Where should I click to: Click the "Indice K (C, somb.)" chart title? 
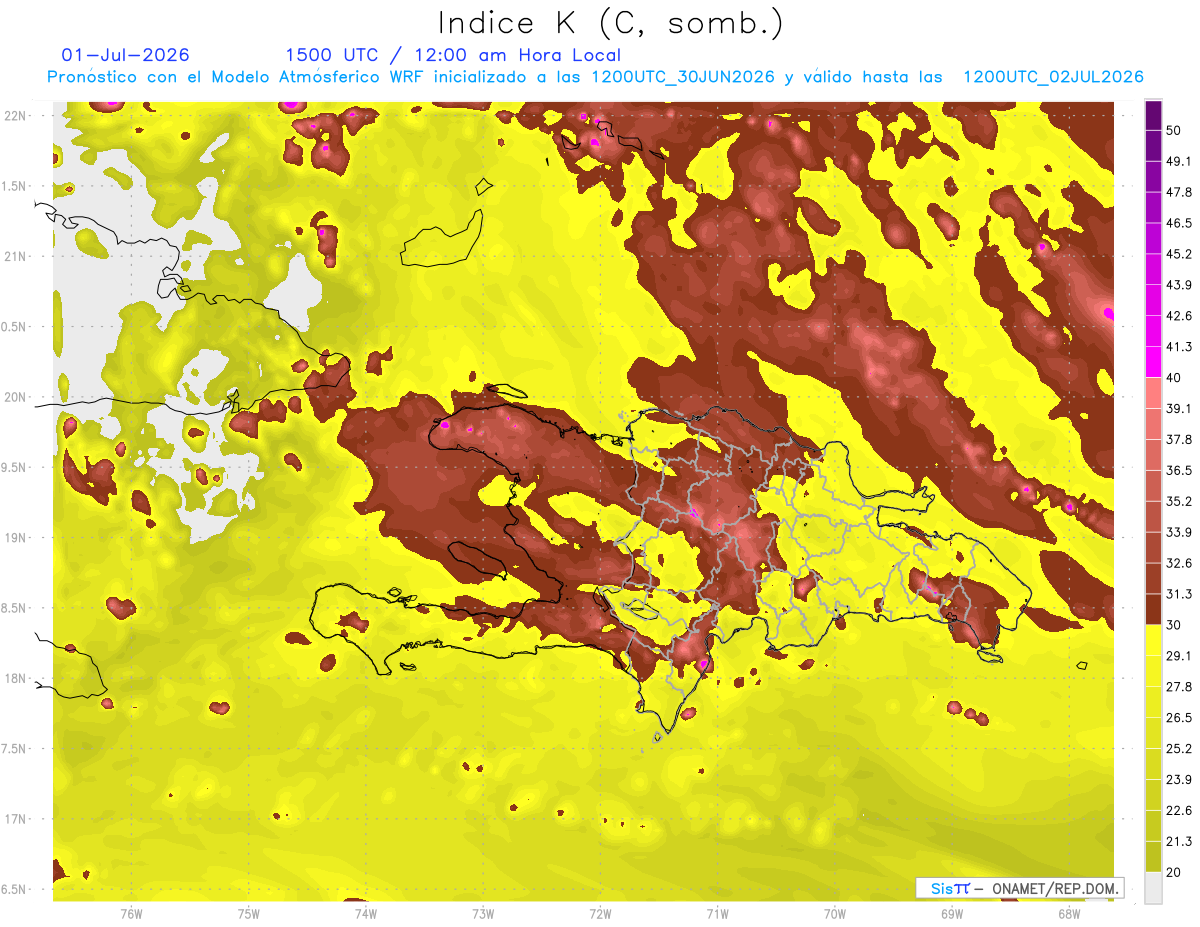[x=610, y=23]
